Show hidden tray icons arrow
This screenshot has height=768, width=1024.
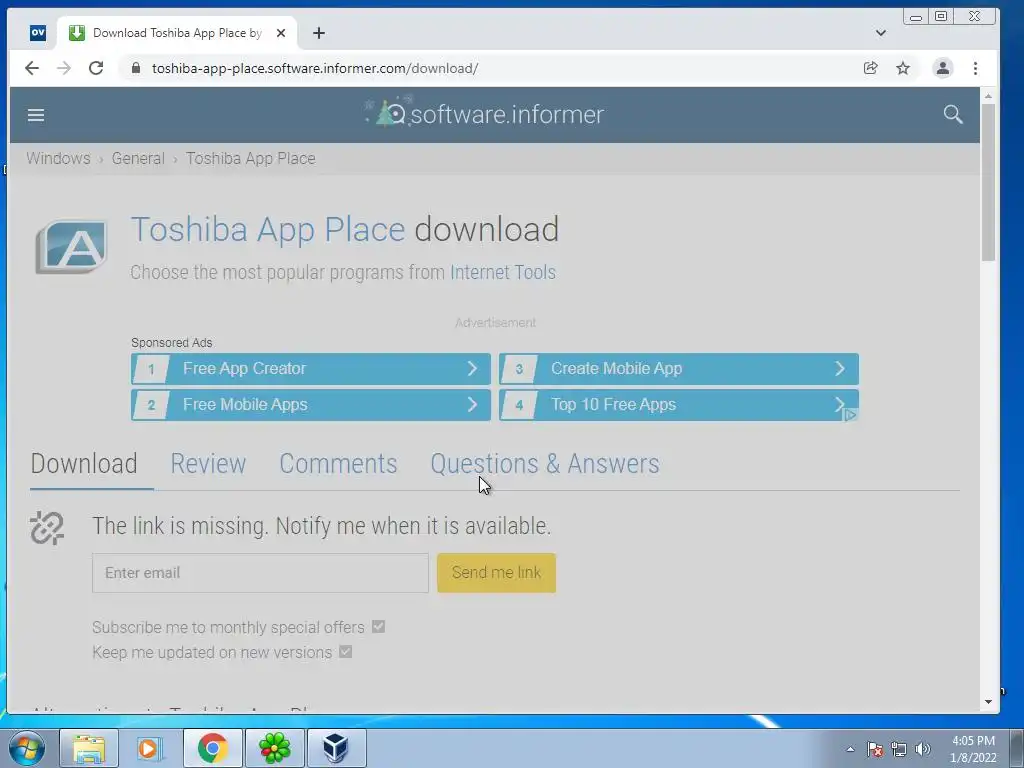(x=850, y=749)
